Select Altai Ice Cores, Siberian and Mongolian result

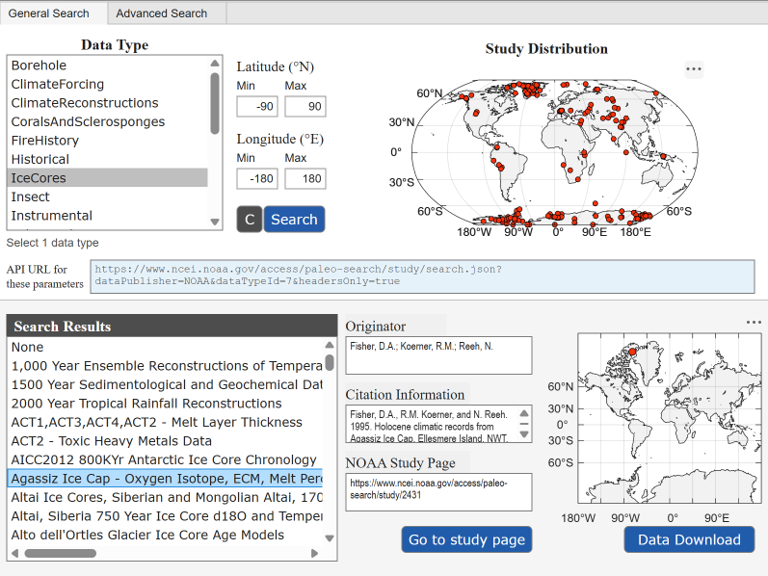166,497
